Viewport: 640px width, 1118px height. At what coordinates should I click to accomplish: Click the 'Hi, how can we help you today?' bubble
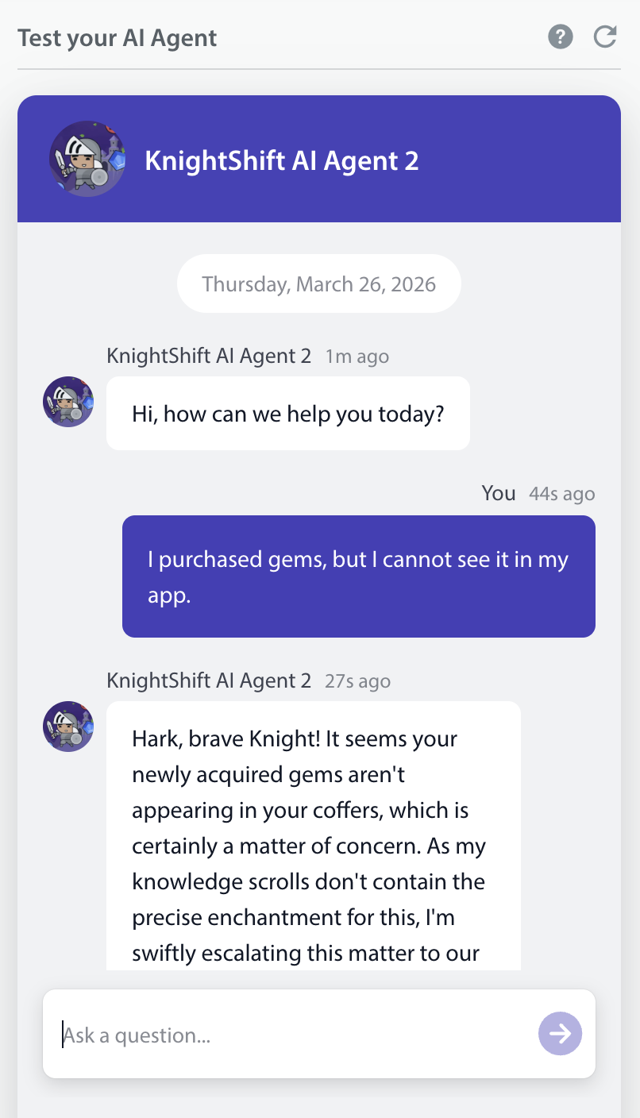click(x=288, y=413)
